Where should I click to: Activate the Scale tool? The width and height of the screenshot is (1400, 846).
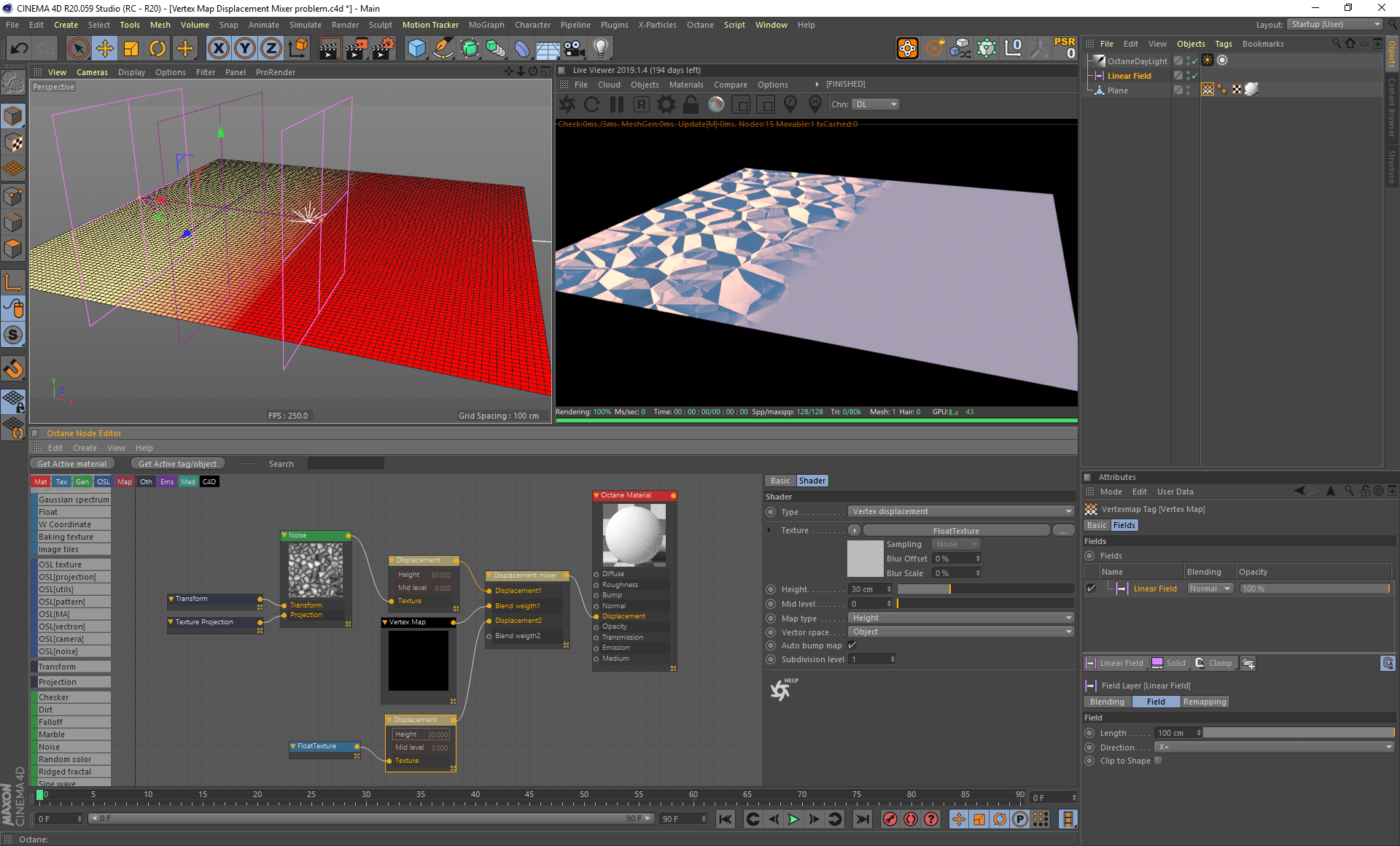(x=131, y=49)
